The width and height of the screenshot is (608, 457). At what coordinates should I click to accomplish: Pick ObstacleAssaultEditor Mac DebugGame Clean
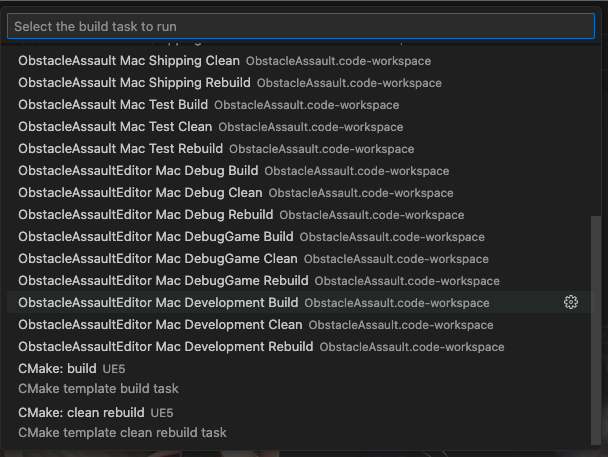(x=301, y=259)
